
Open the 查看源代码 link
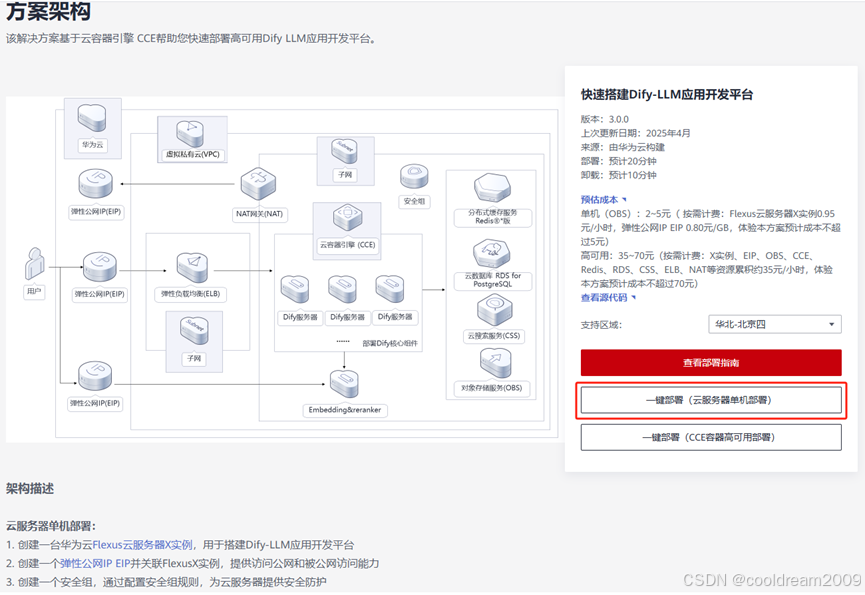608,298
